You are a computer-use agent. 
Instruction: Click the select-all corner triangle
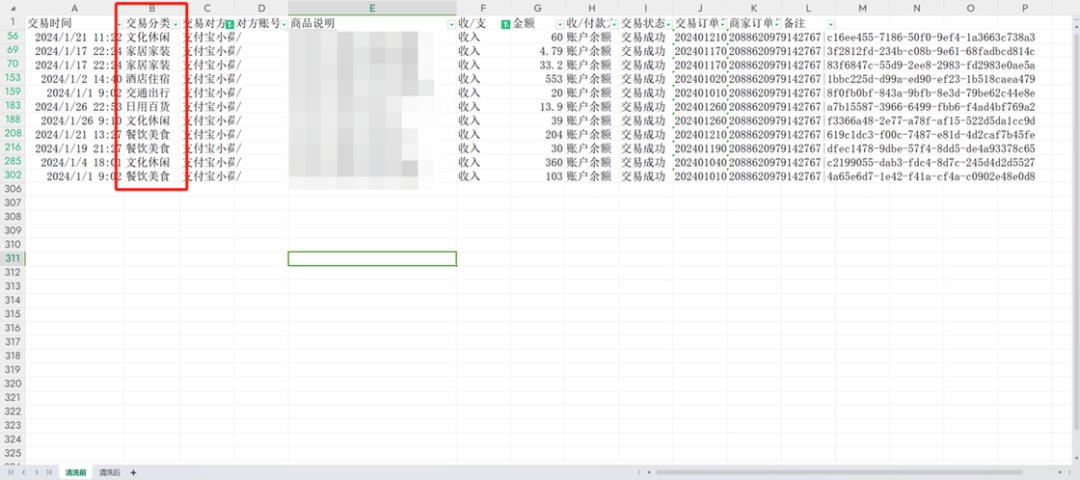(12, 8)
